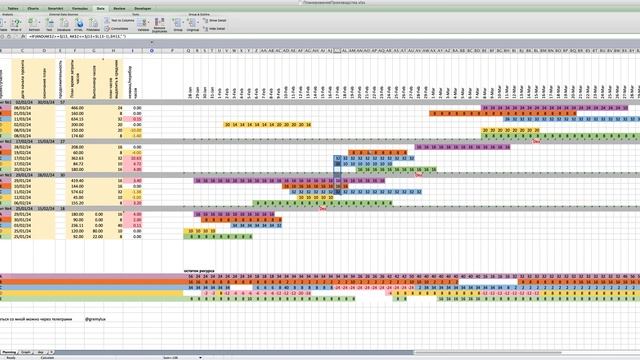Click the Text to Columns tool
640x360 pixels.
click(119, 20)
